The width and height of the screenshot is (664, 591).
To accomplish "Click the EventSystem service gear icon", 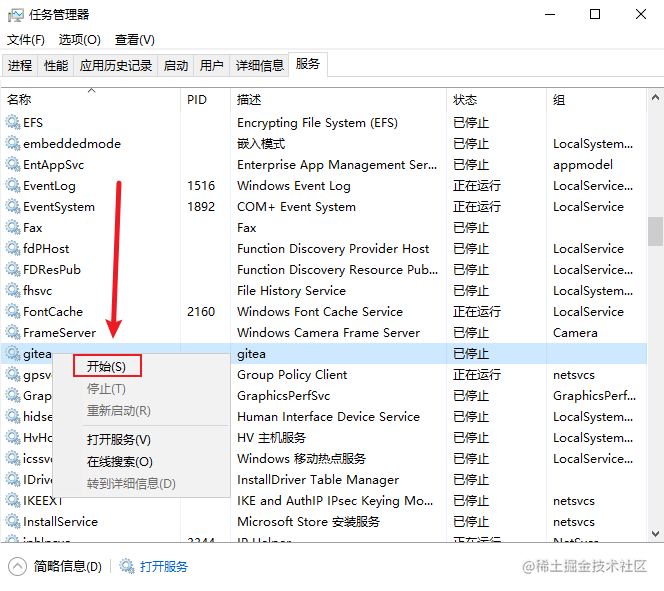I will click(13, 207).
